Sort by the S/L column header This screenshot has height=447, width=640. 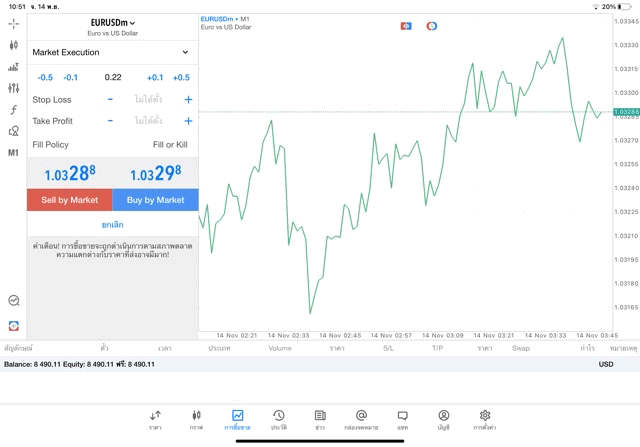point(388,348)
